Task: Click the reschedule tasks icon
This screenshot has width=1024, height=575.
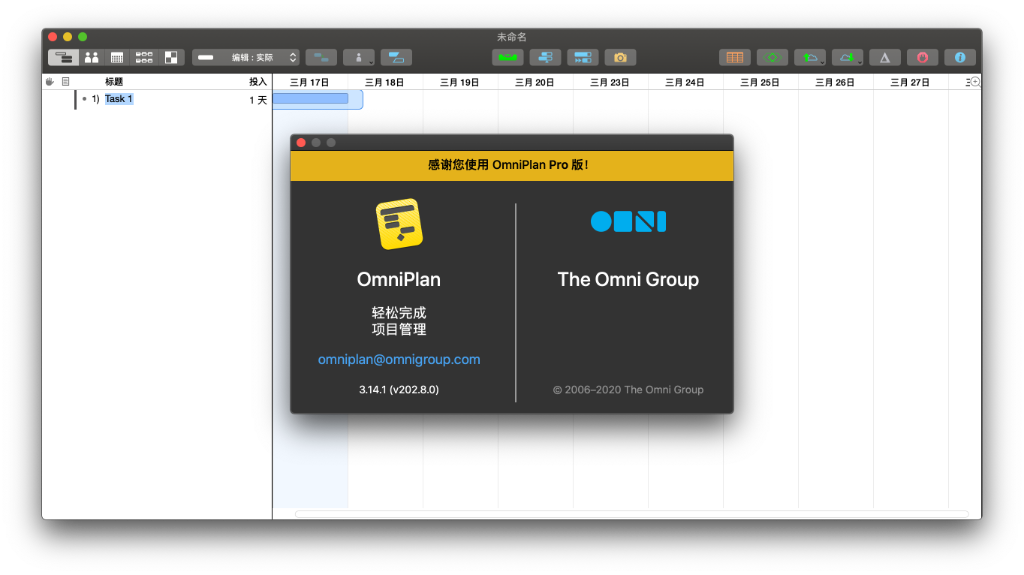Action: 583,58
